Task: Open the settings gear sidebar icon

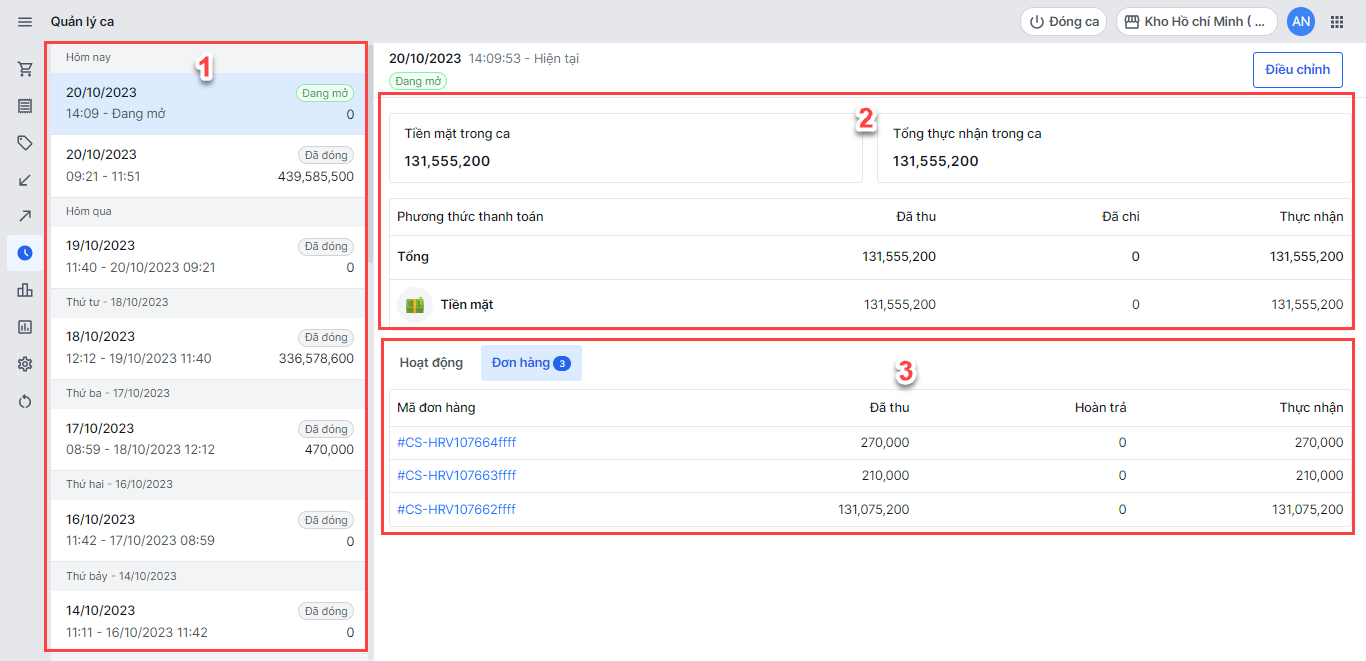Action: [25, 364]
